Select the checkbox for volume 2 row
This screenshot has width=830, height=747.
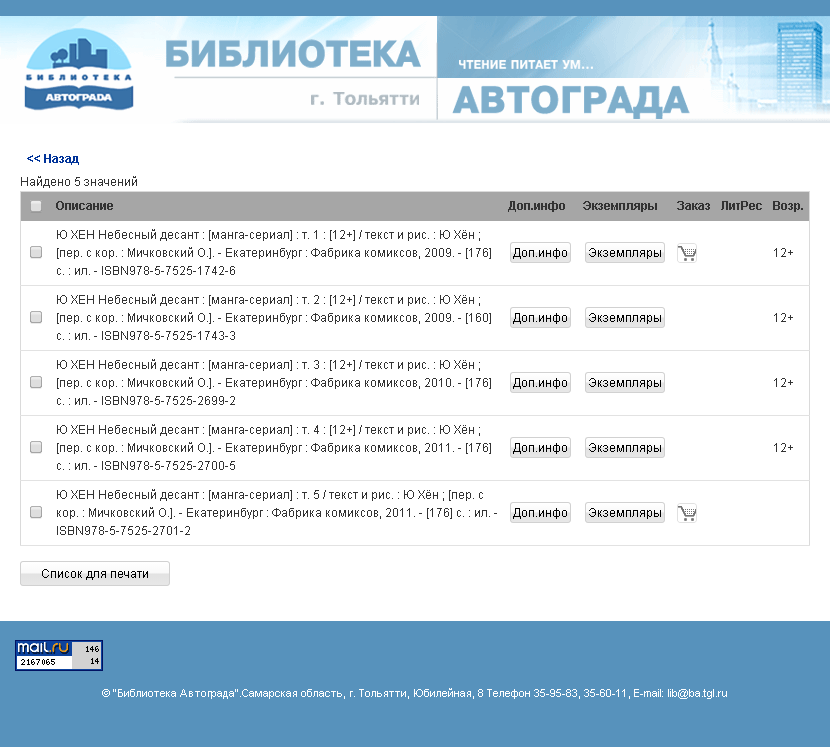coord(36,318)
